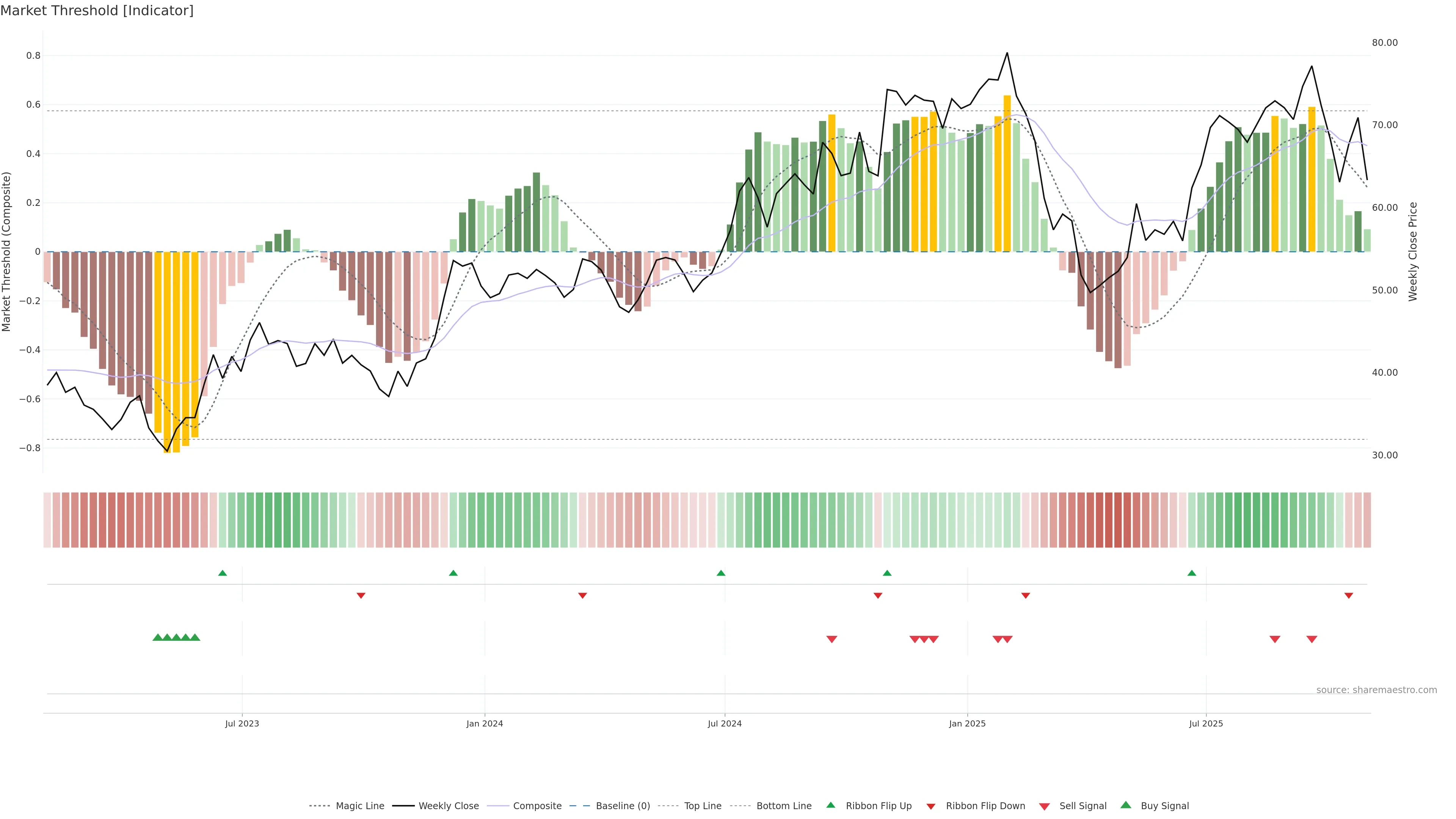Click the Ribbon Flip Up legend triangle
The image size is (1456, 819).
(830, 805)
